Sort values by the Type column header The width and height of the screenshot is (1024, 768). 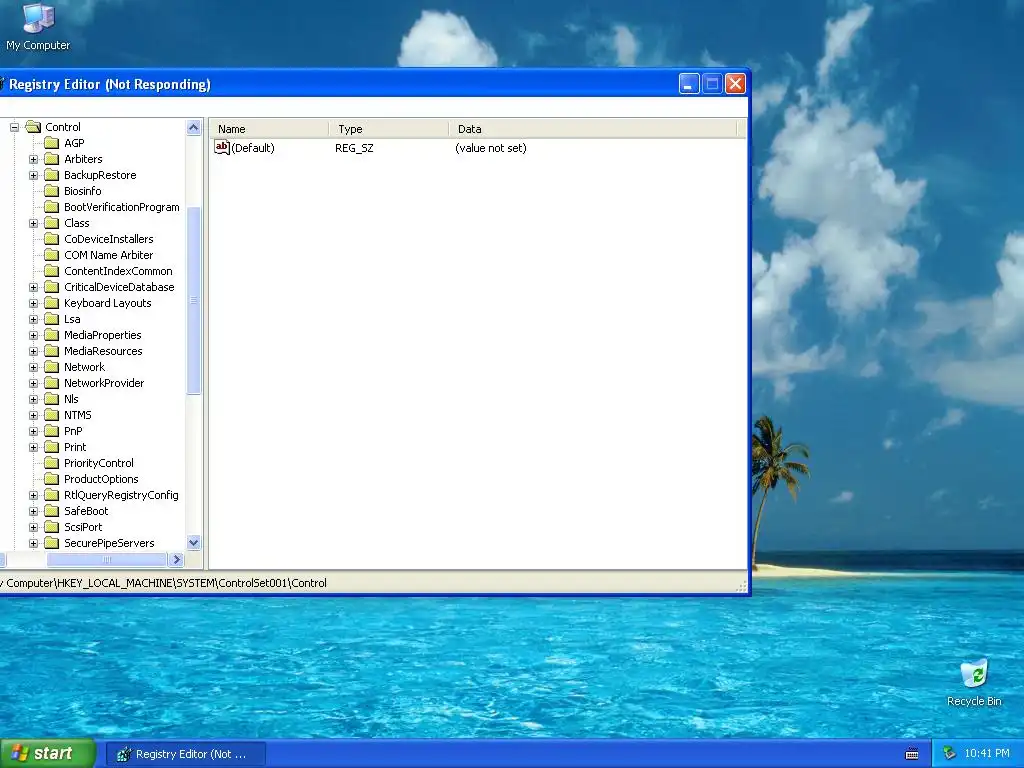[x=389, y=129]
